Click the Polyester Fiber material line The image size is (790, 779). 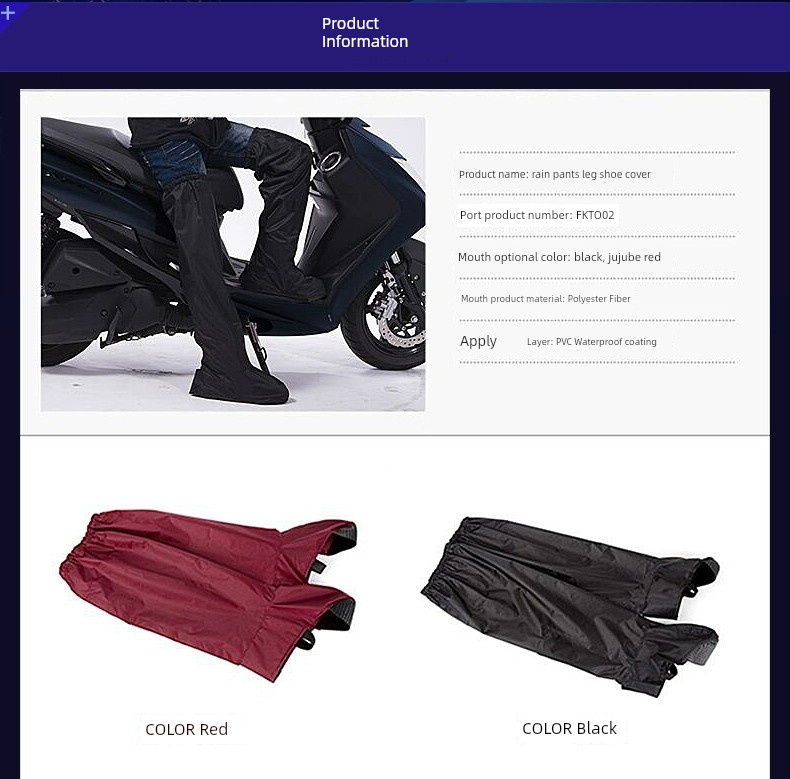point(546,299)
